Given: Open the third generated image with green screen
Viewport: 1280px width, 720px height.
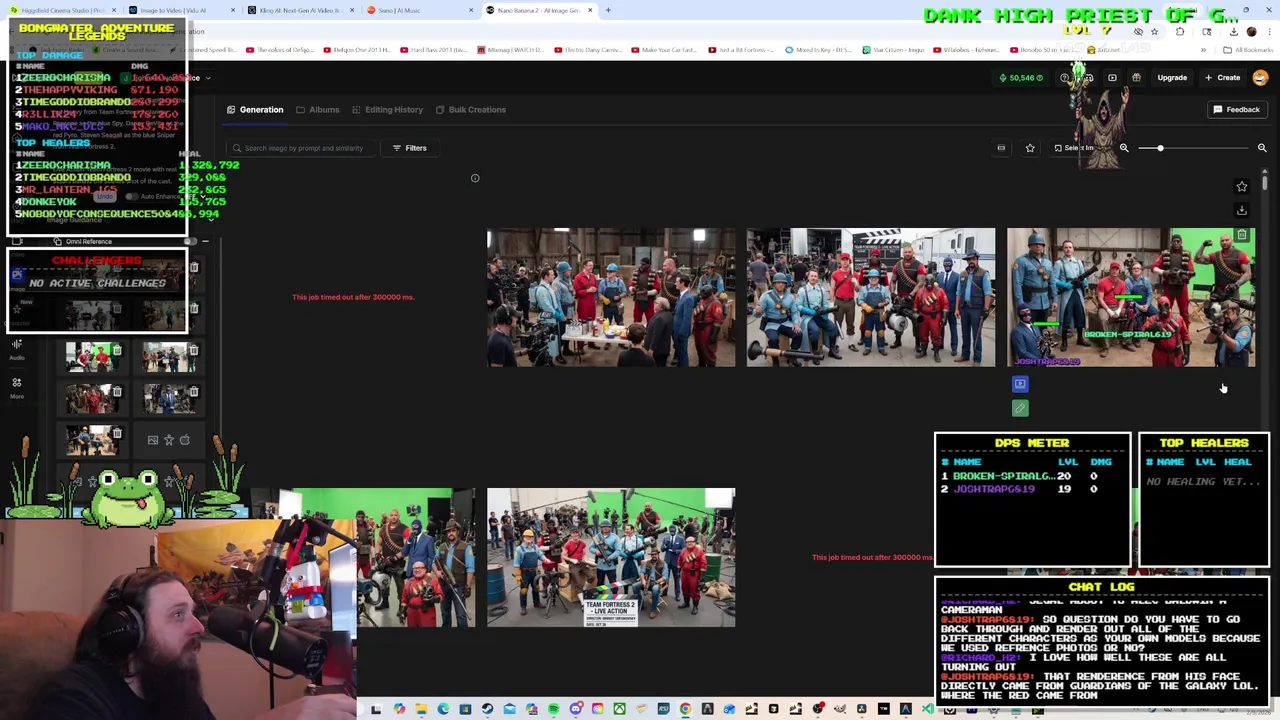Looking at the screenshot, I should pyautogui.click(x=1131, y=298).
